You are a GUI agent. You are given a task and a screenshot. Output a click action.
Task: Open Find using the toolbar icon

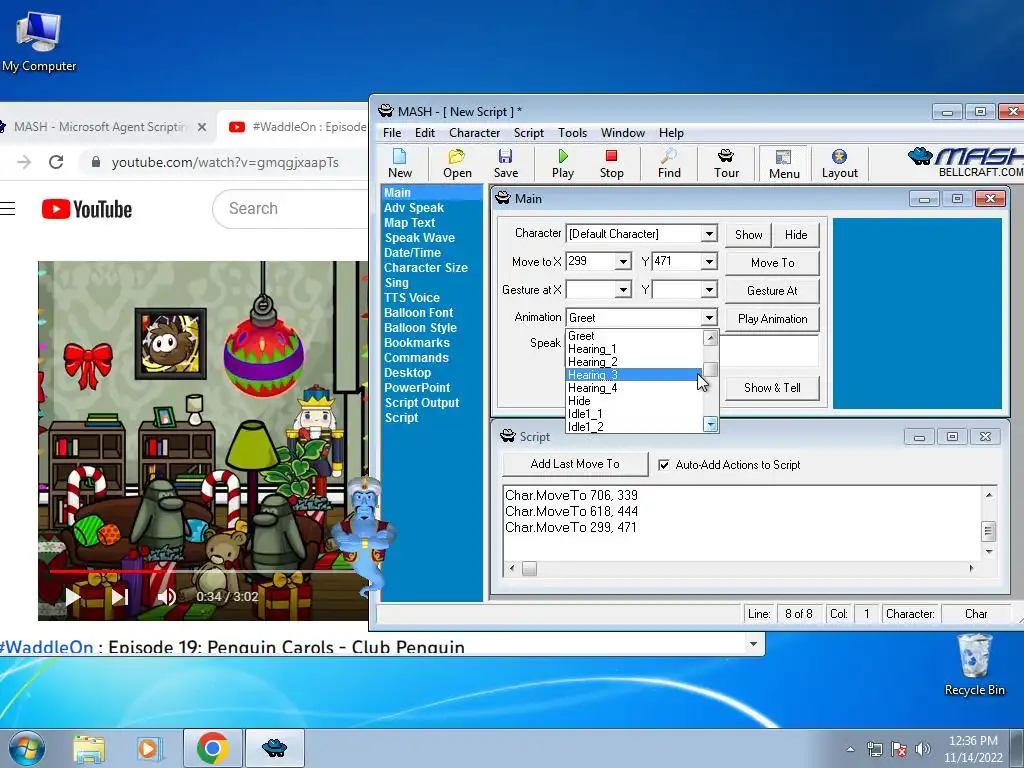click(x=669, y=163)
